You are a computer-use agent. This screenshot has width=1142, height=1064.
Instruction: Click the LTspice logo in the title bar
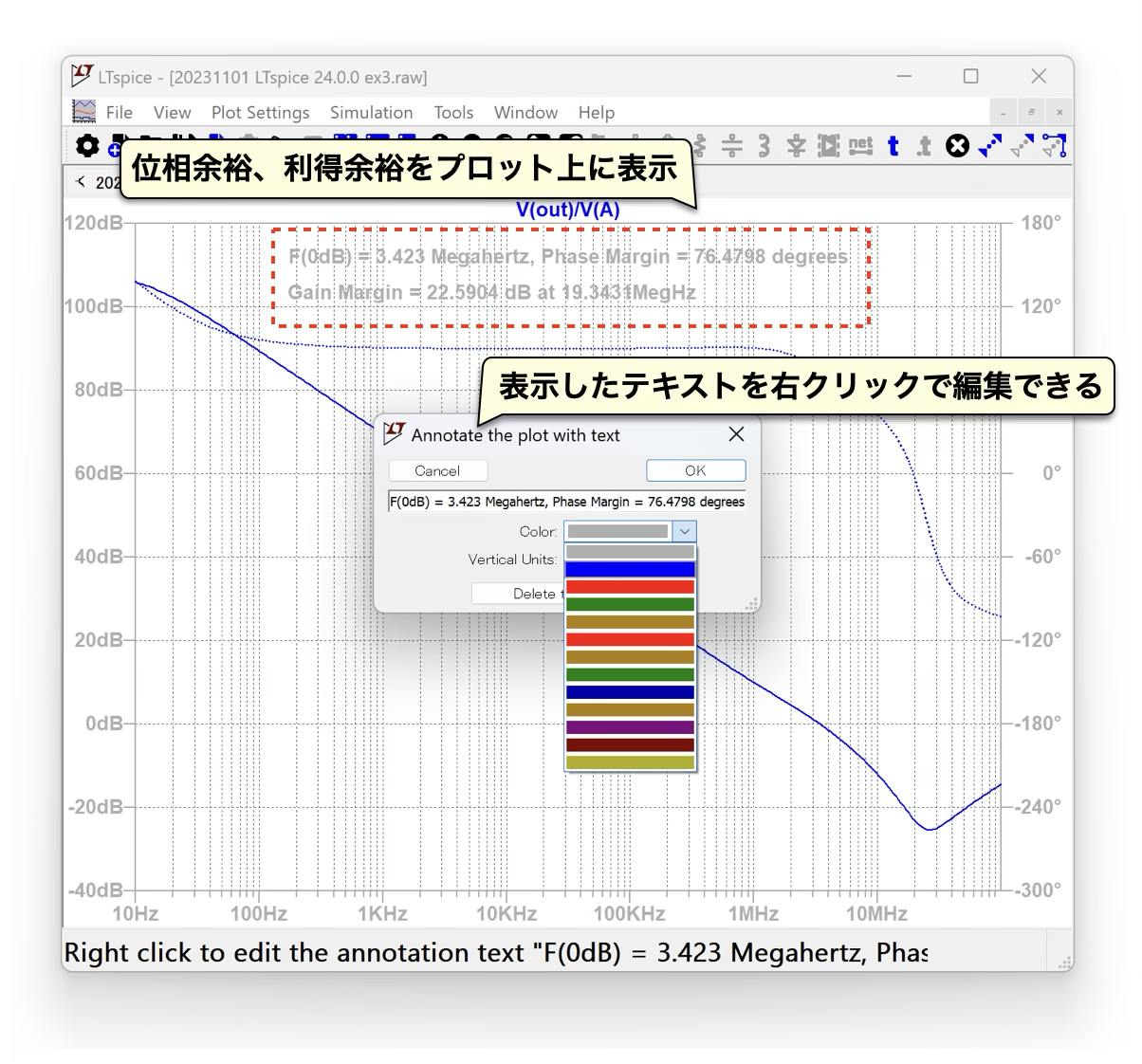[x=83, y=76]
